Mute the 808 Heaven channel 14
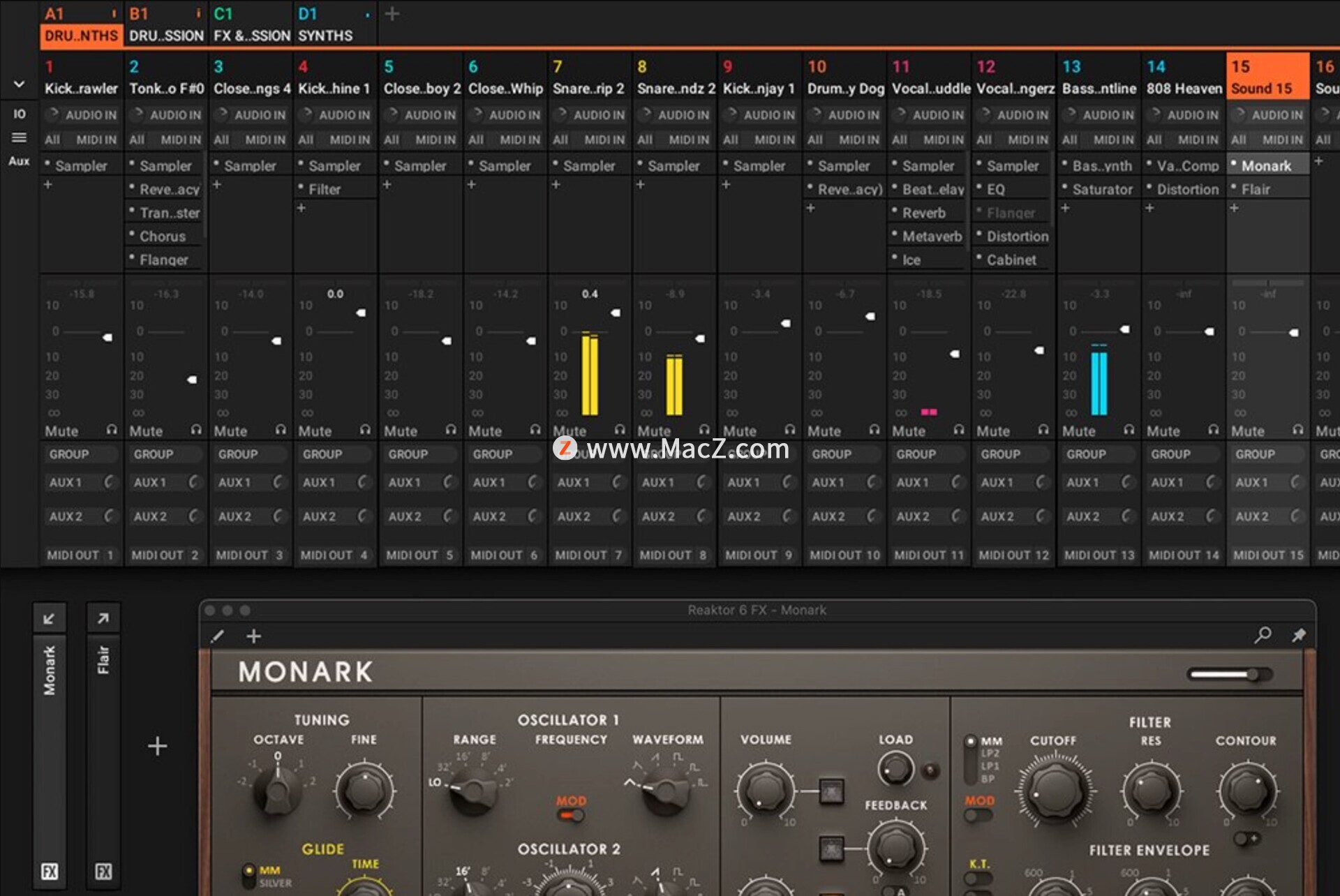Screen dimensions: 1340x896 click(x=1163, y=431)
